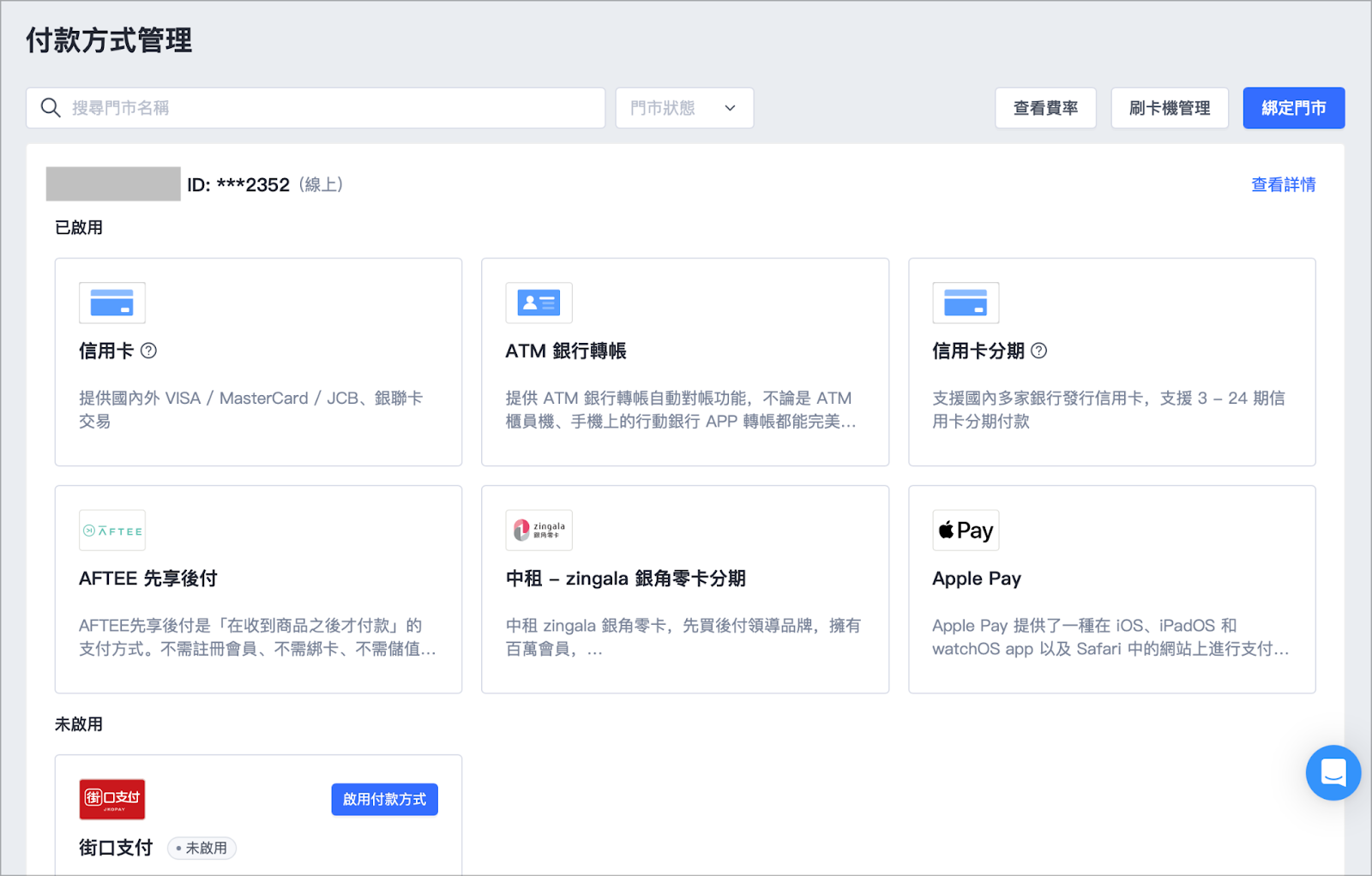1372x876 pixels.
Task: Click the 街口支付 red logo icon
Action: (112, 799)
